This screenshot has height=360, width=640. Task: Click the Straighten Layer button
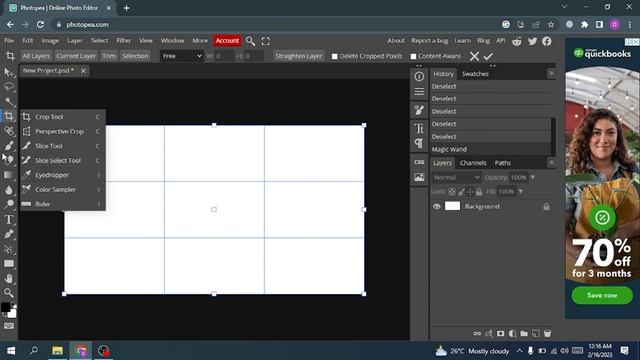pos(299,56)
